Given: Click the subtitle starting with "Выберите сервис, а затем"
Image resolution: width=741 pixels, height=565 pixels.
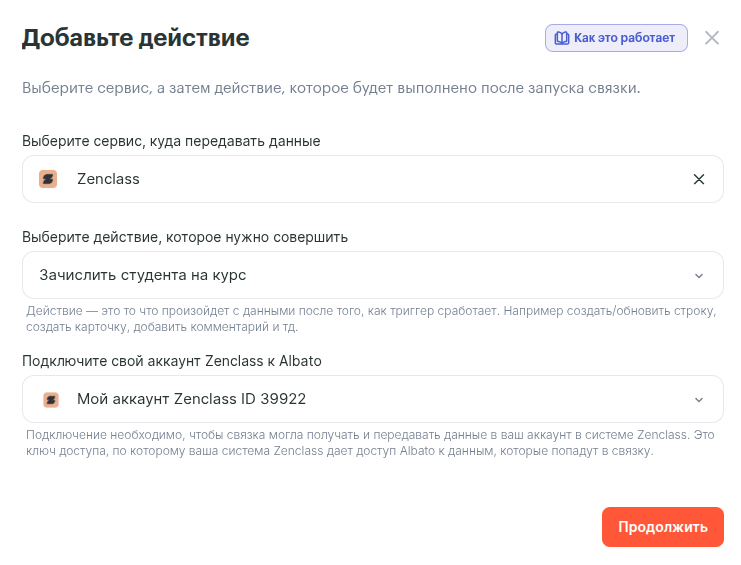Looking at the screenshot, I should 331,88.
